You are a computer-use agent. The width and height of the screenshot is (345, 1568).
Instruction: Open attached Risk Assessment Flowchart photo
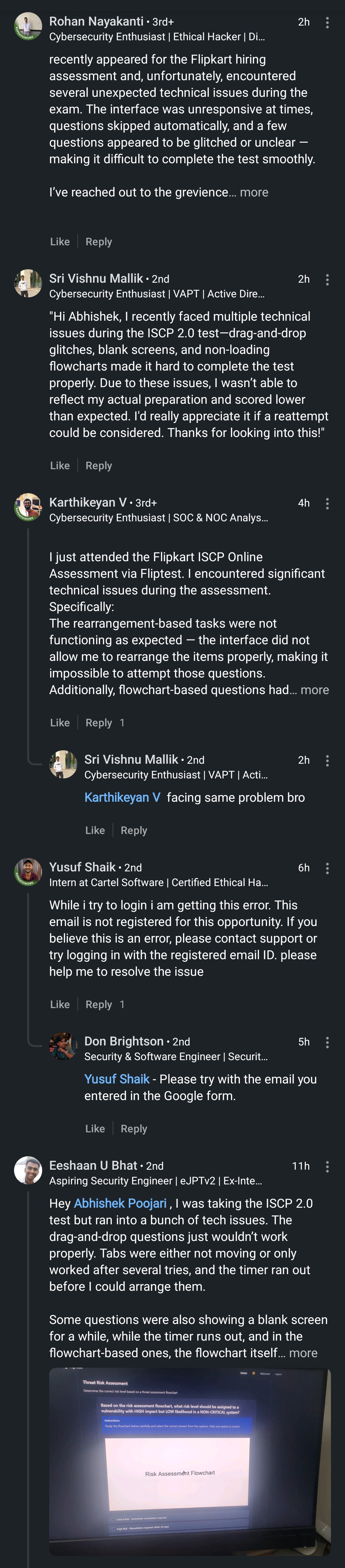click(190, 1462)
